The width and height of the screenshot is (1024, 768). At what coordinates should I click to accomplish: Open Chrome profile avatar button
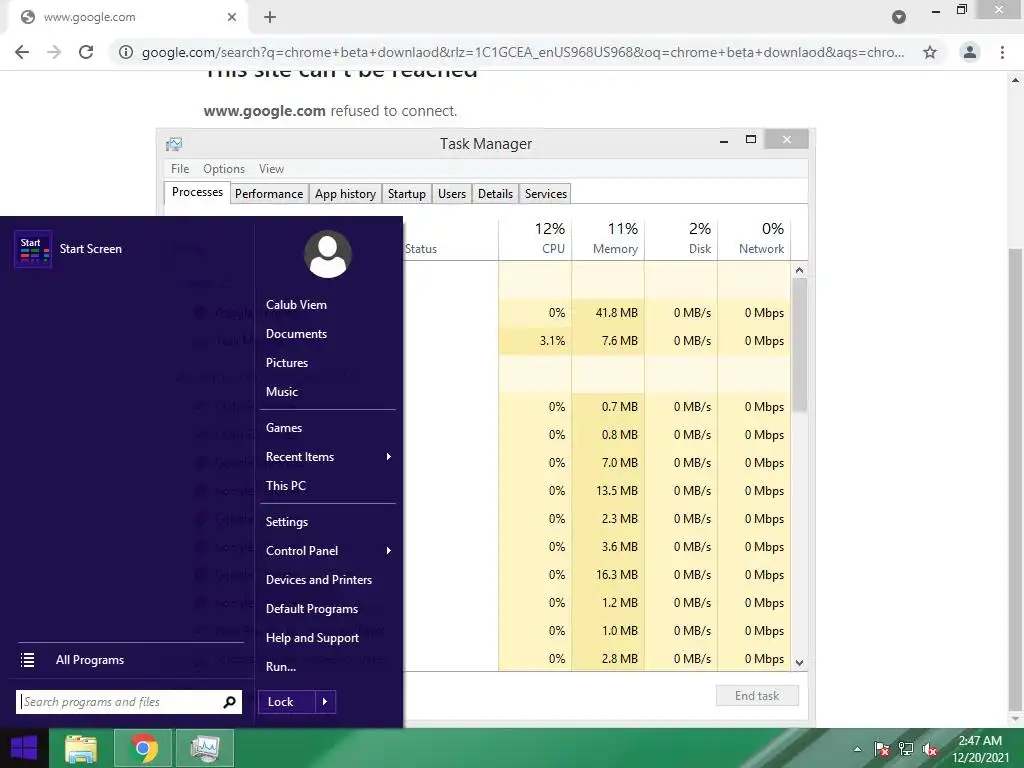tap(970, 52)
